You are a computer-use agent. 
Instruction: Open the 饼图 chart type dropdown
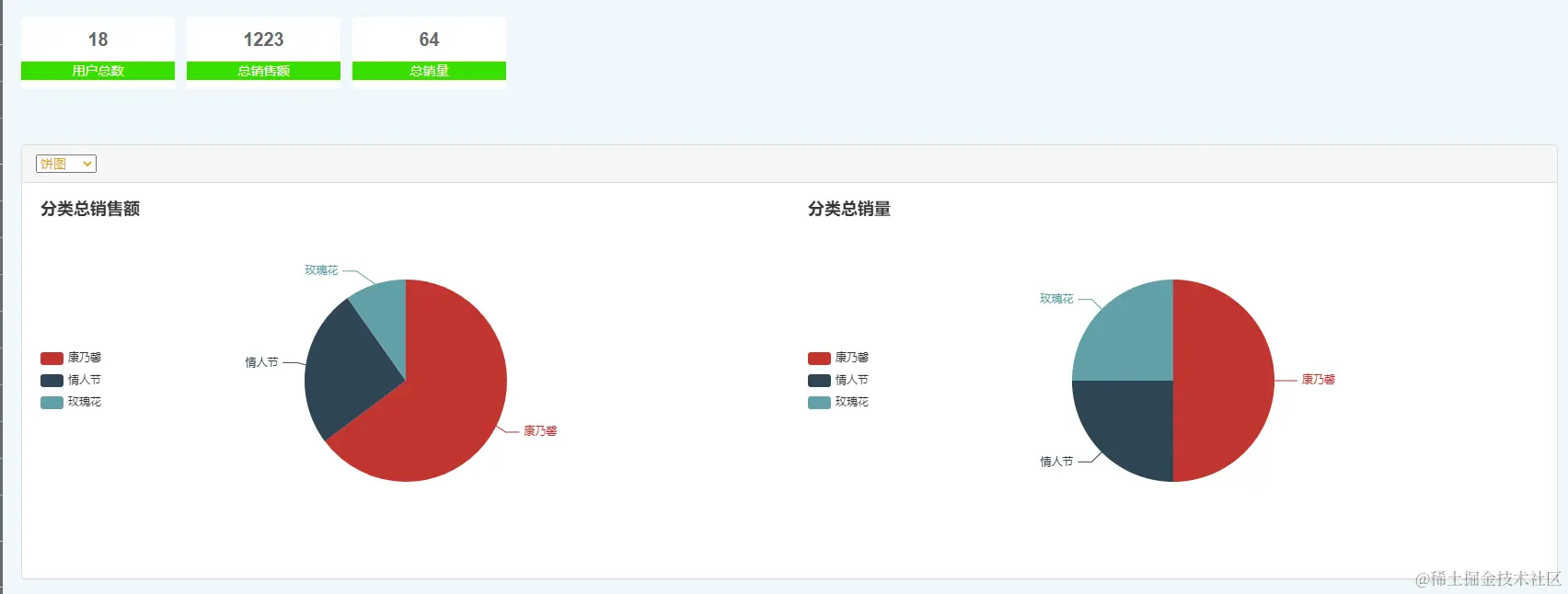pos(66,164)
